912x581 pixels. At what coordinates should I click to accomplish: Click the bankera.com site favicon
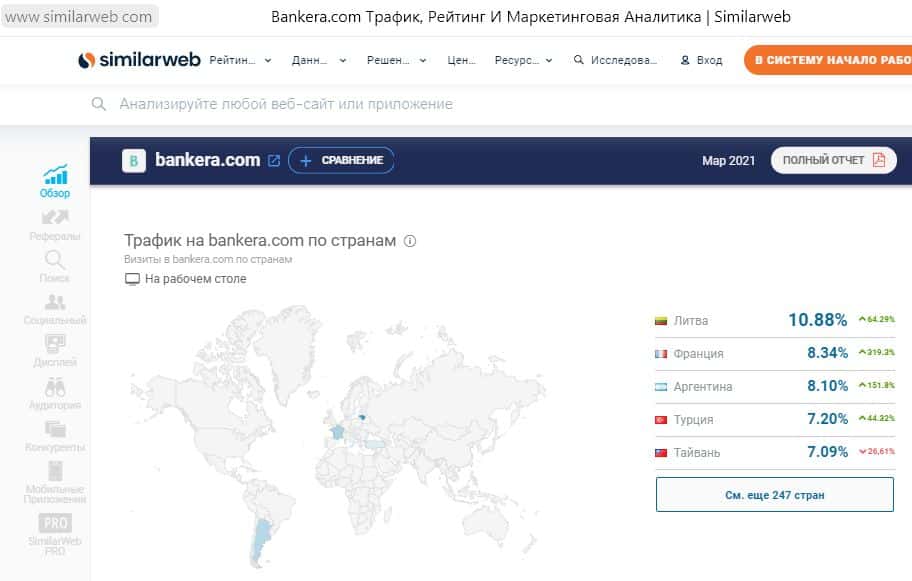click(134, 161)
